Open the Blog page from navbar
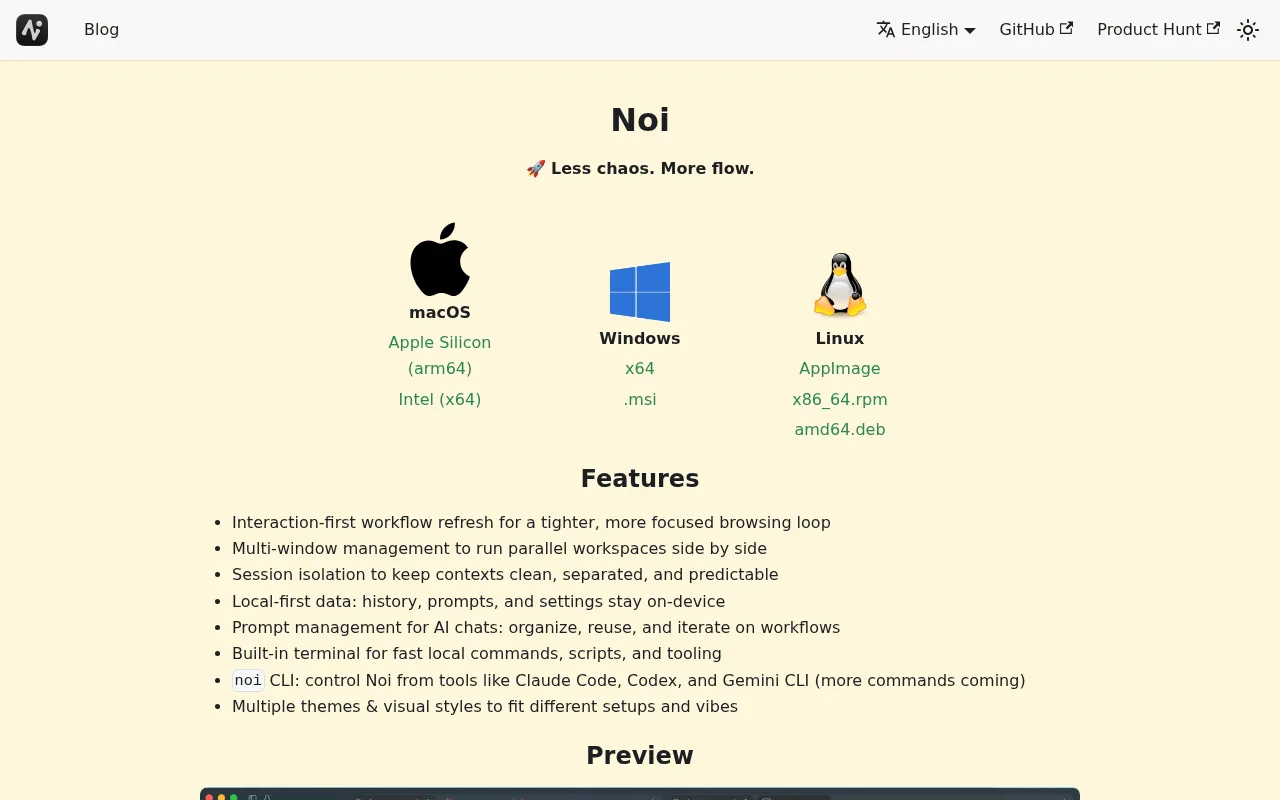The height and width of the screenshot is (800, 1280). [x=102, y=30]
